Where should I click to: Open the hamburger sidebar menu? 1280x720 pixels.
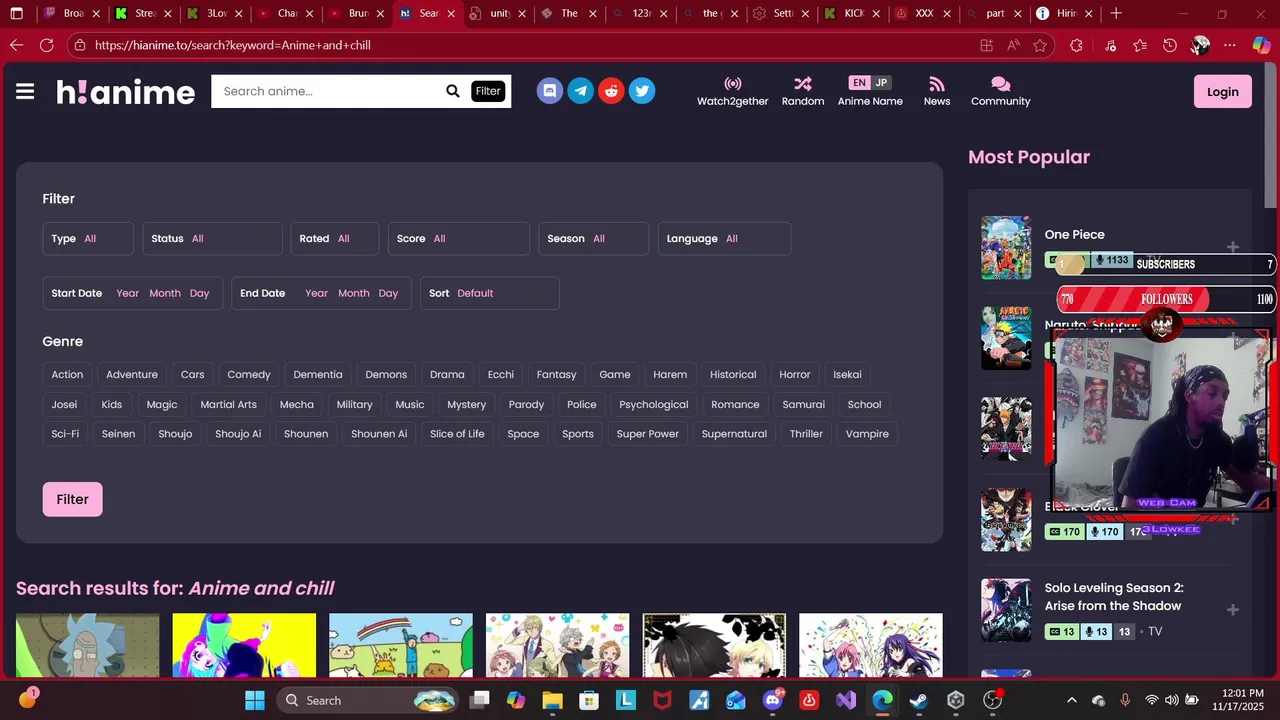tap(25, 92)
